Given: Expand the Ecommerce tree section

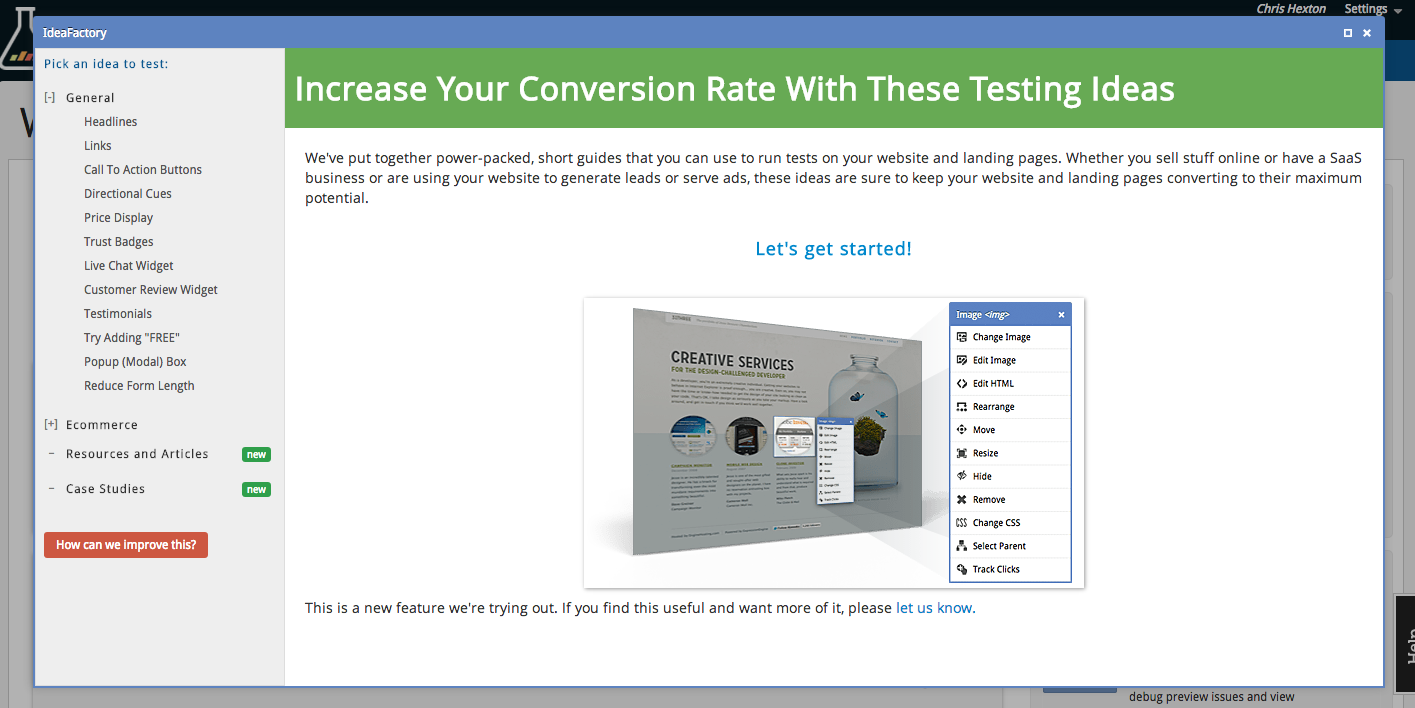Looking at the screenshot, I should 51,425.
